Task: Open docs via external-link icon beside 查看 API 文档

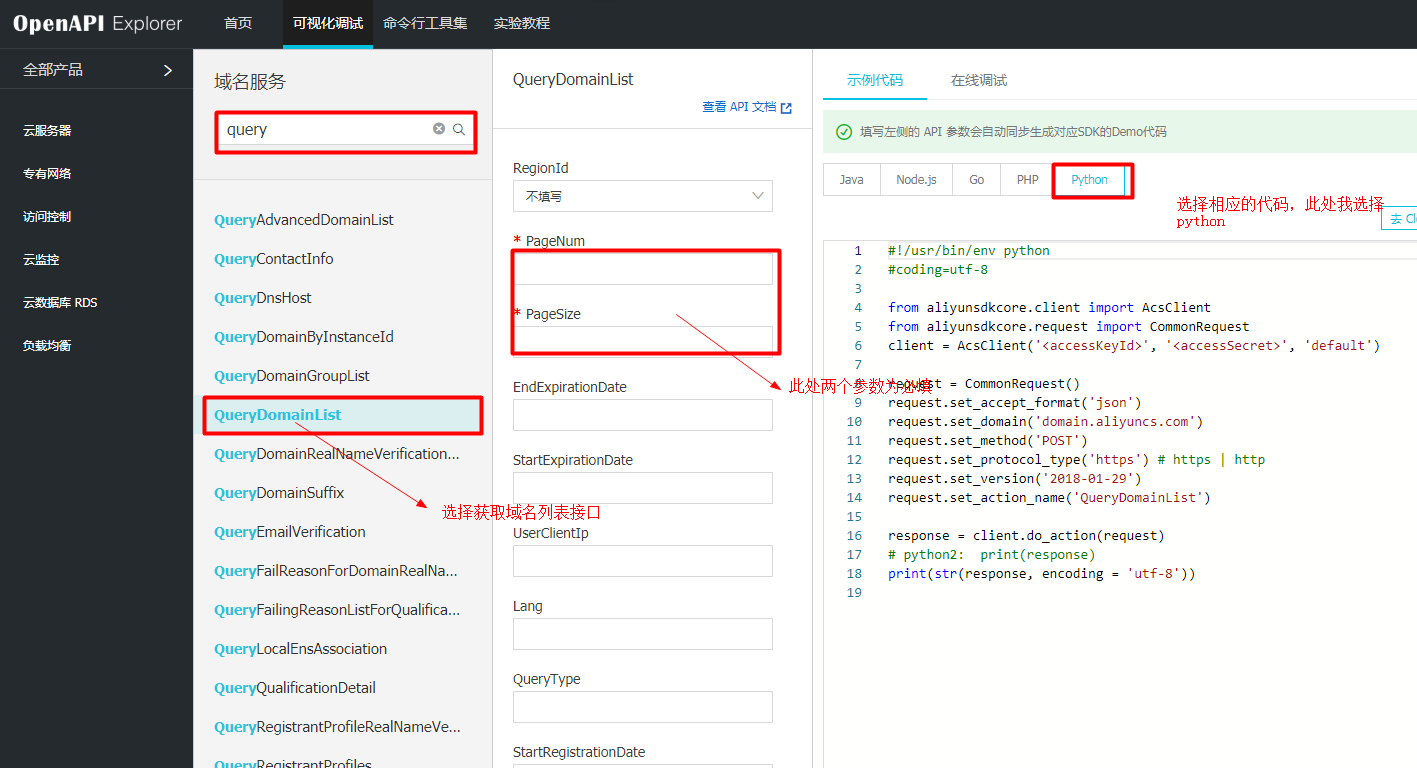Action: coord(786,106)
